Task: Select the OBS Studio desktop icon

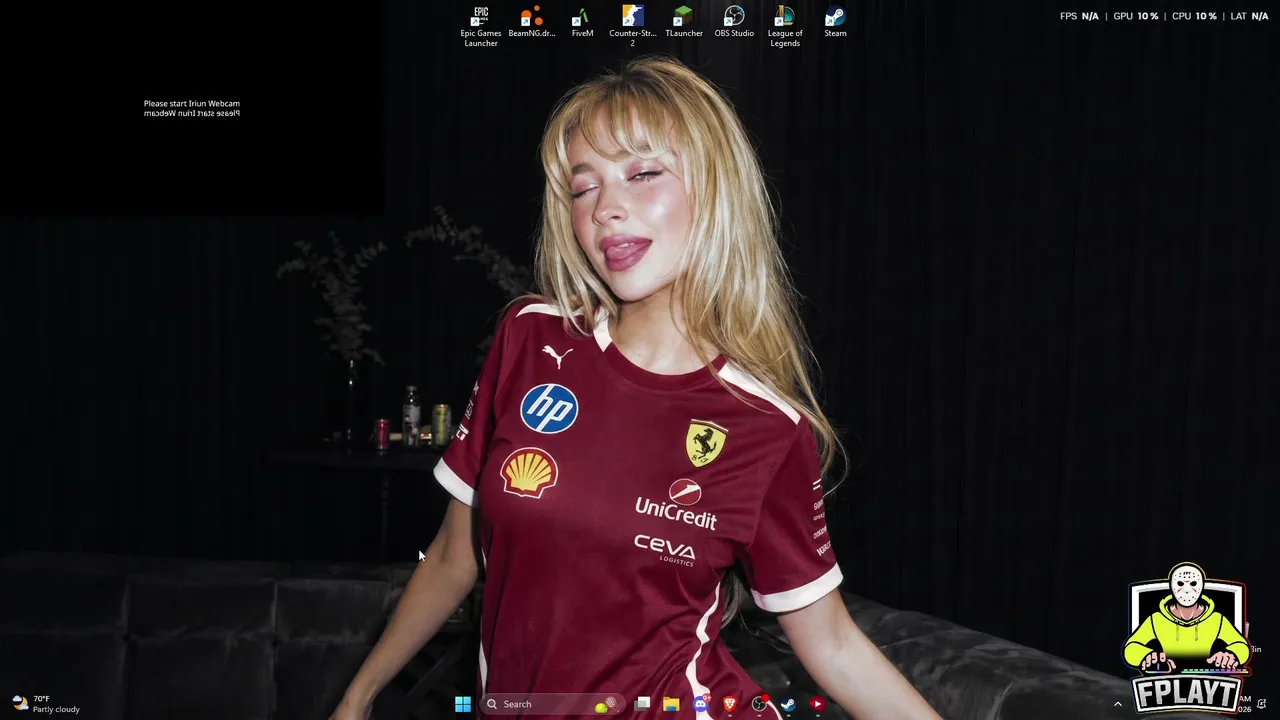Action: point(734,22)
